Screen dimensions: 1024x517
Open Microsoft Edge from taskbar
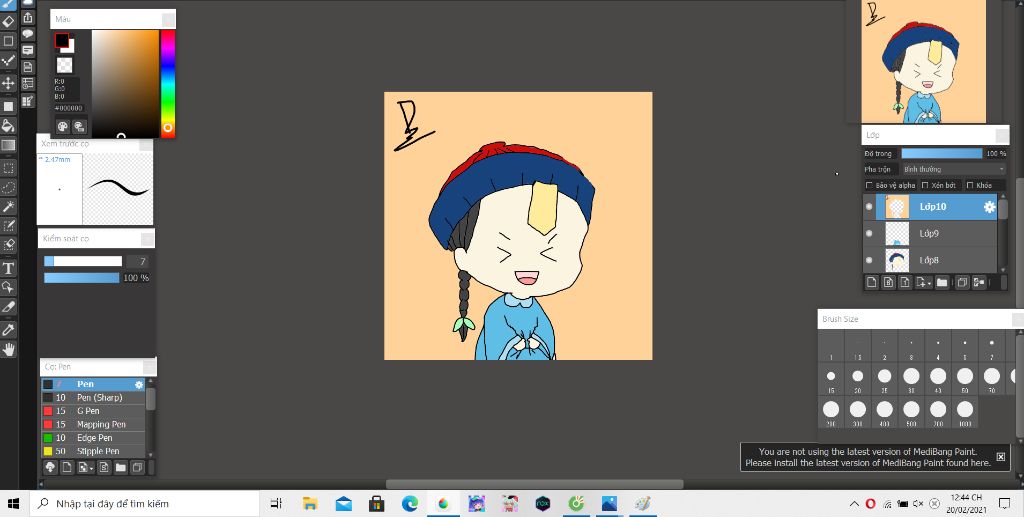tap(409, 504)
